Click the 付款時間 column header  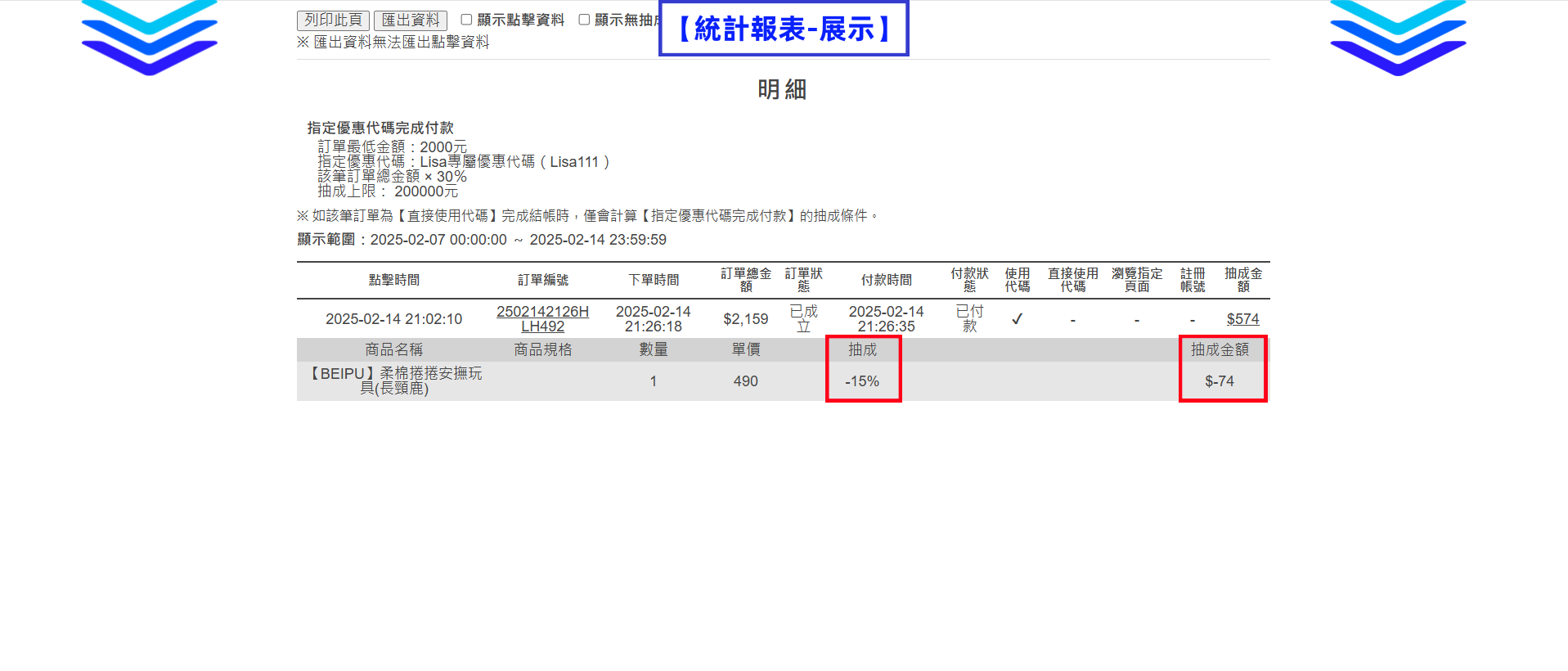(886, 280)
